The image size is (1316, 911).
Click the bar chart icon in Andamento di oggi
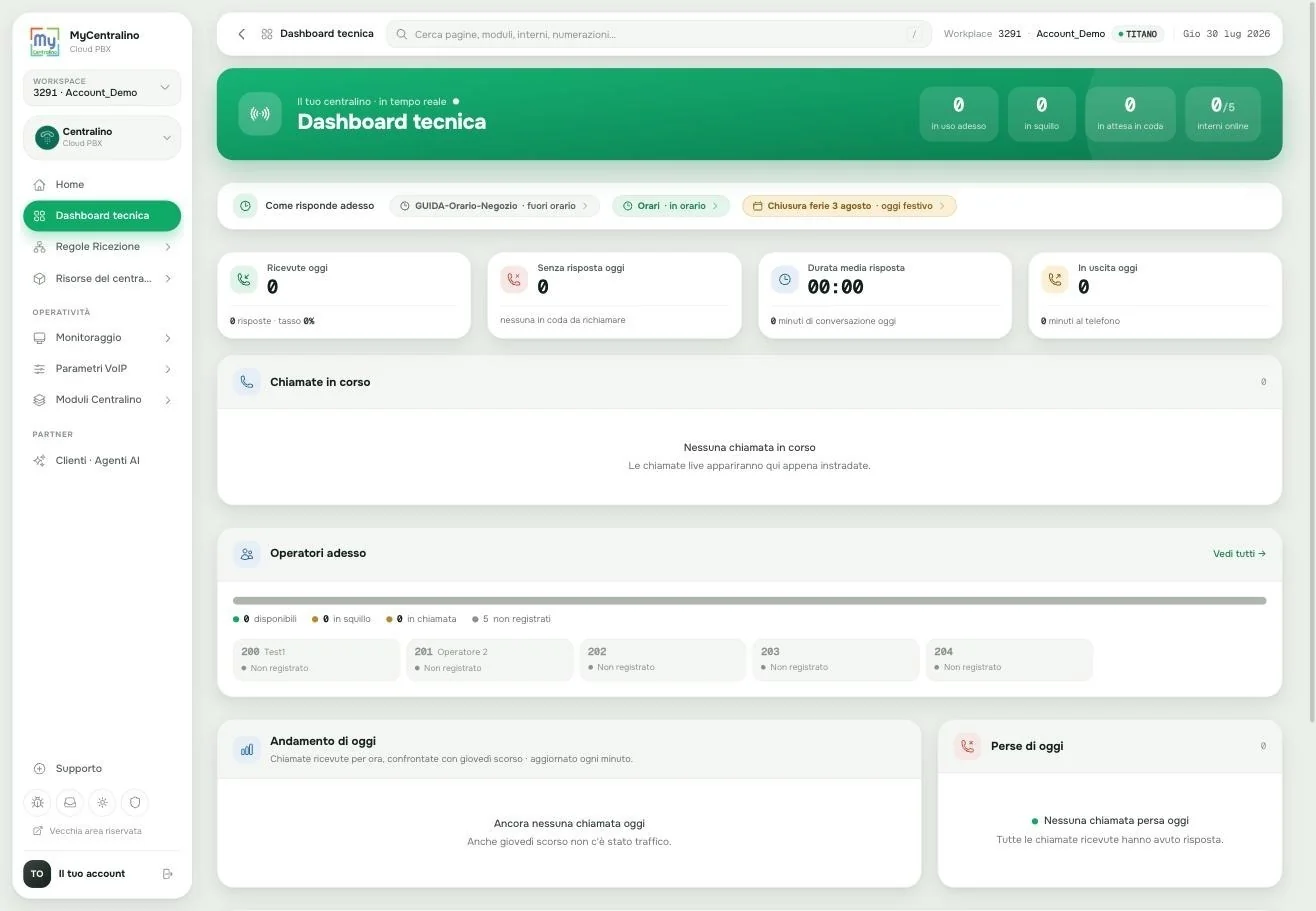coord(247,749)
